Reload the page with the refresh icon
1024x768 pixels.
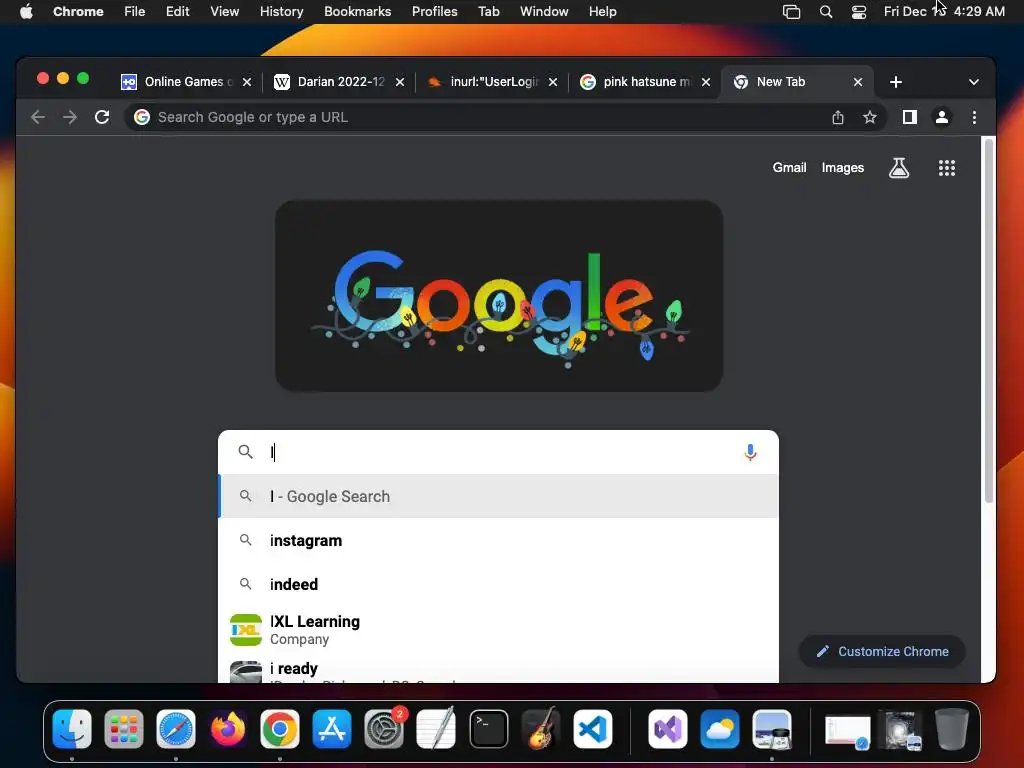click(102, 117)
